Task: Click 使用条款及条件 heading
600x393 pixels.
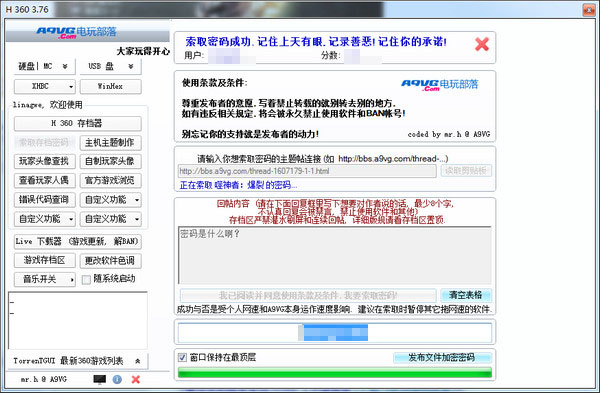Action: click(x=214, y=83)
